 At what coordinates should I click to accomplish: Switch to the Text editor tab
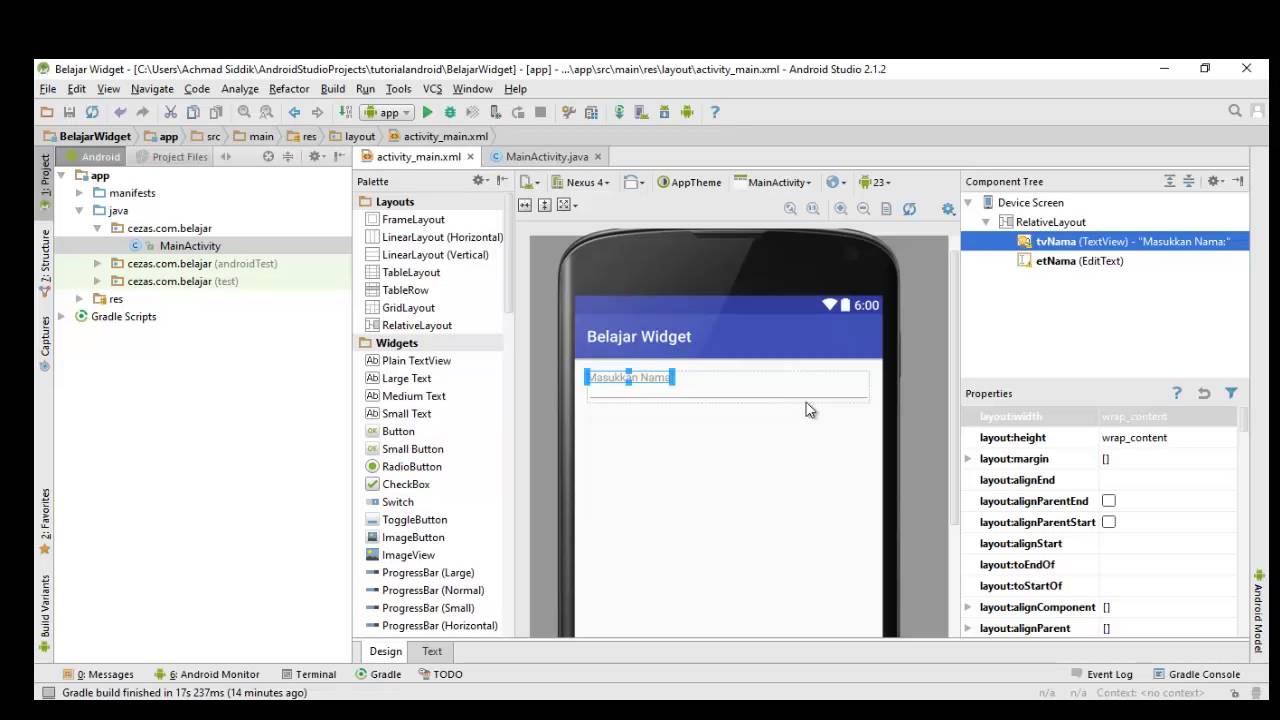tap(432, 651)
